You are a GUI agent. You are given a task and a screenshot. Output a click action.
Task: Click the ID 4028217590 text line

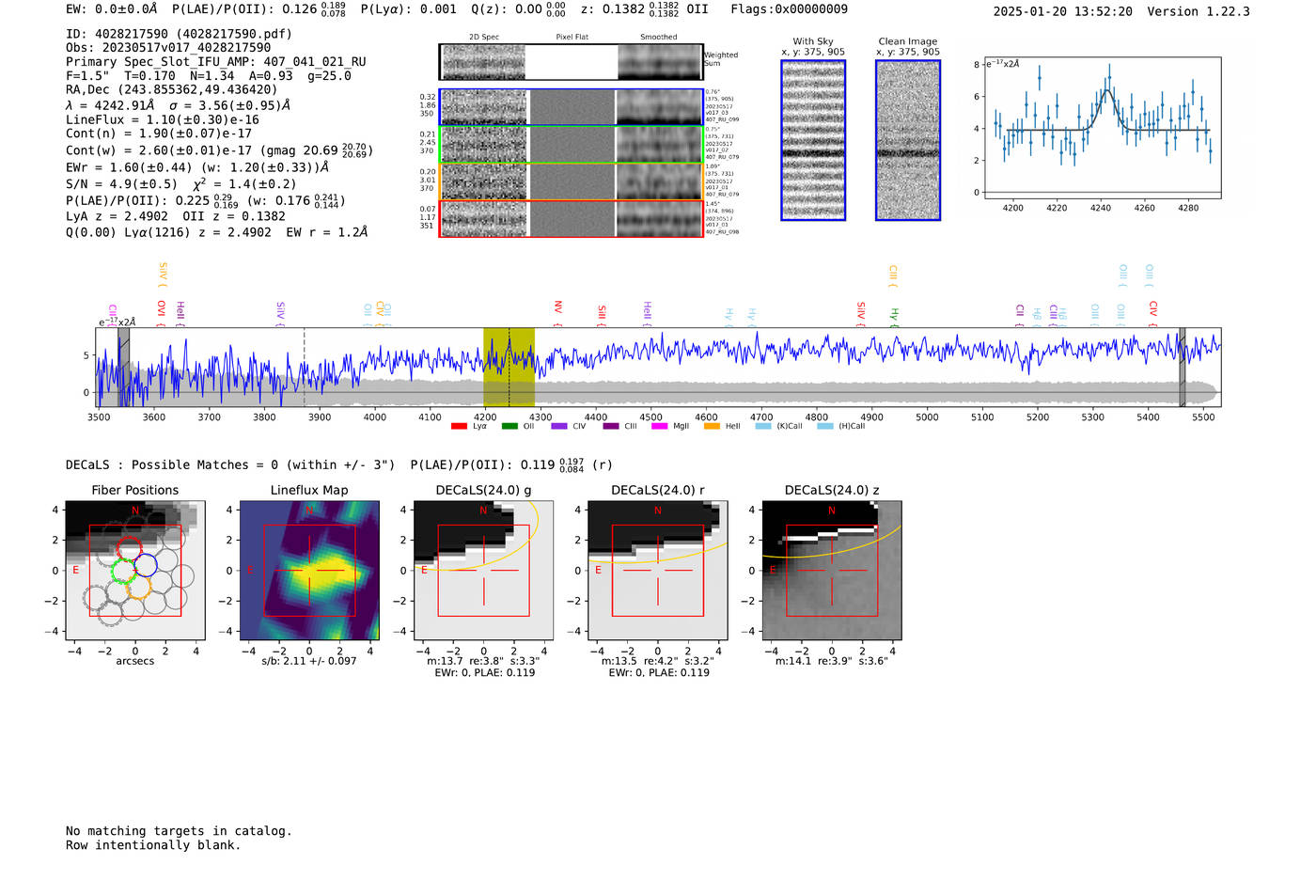[179, 34]
